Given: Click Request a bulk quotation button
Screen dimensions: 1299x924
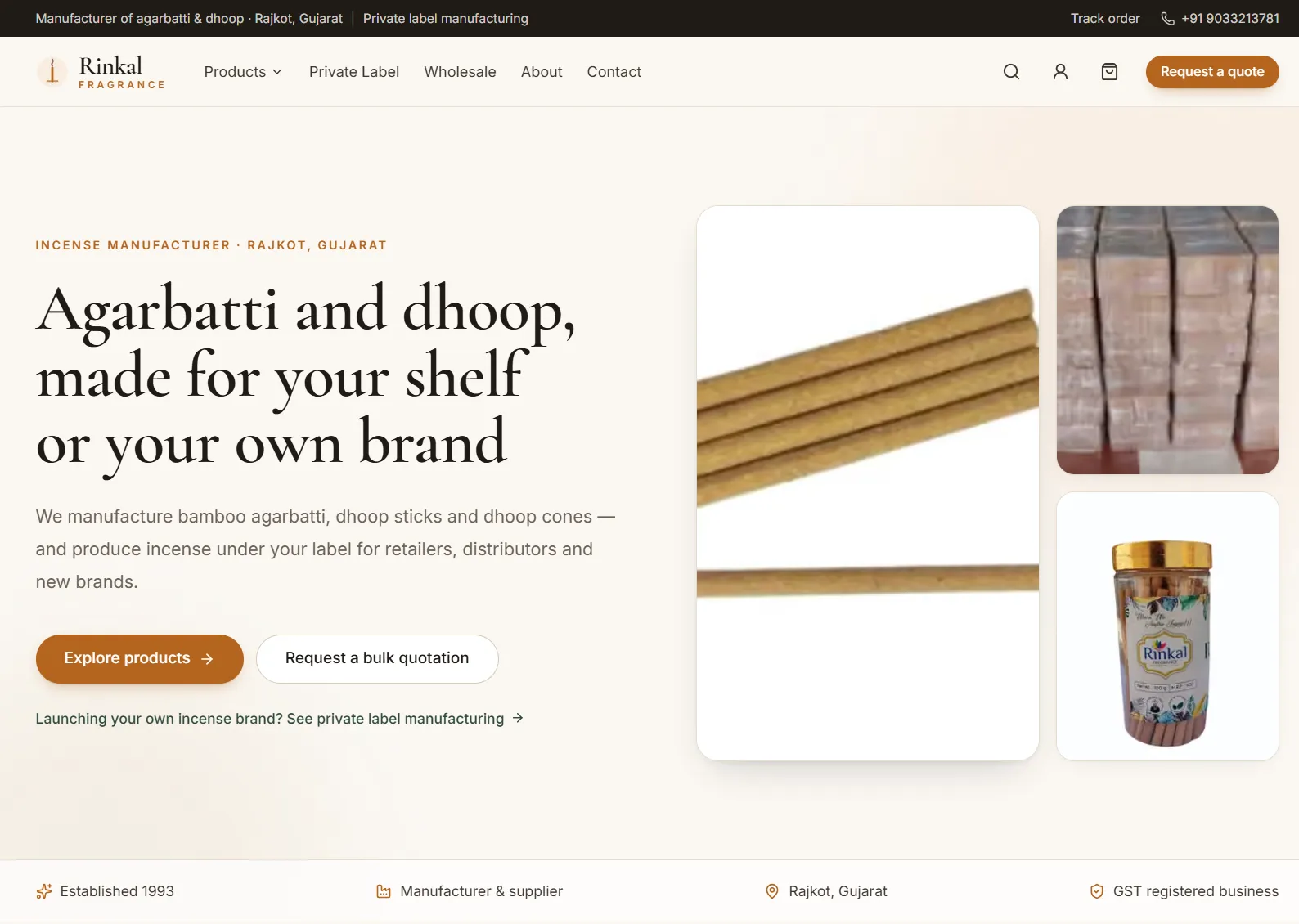Looking at the screenshot, I should pyautogui.click(x=377, y=659).
